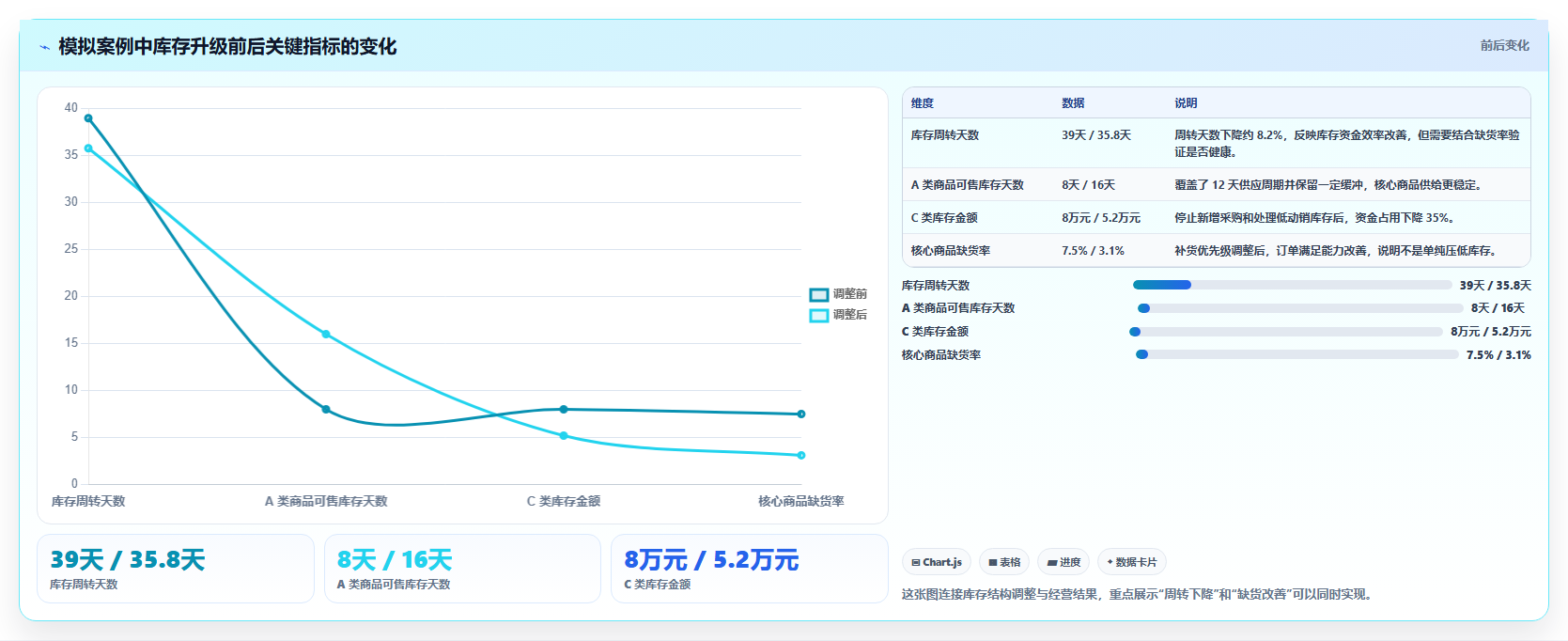
Task: Click the 核心商品缺货率 table row label
Action: [951, 251]
